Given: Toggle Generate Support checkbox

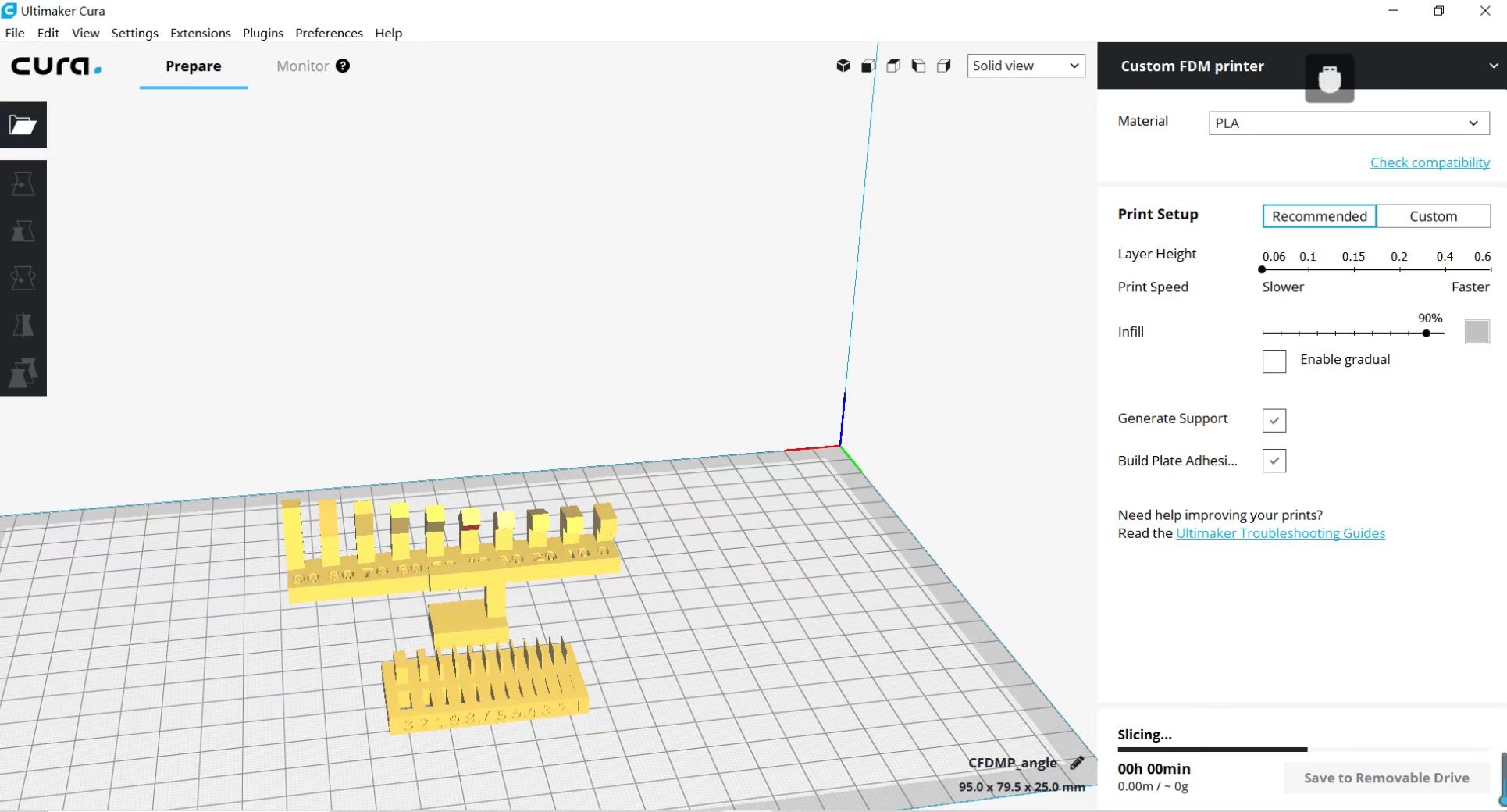Looking at the screenshot, I should [1274, 420].
